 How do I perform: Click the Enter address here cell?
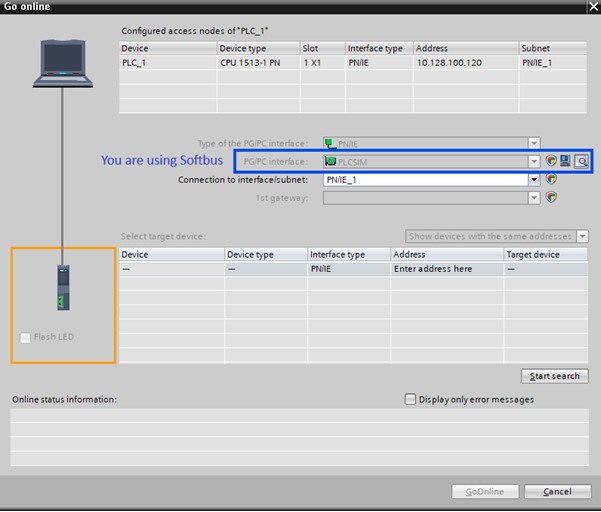(x=446, y=269)
